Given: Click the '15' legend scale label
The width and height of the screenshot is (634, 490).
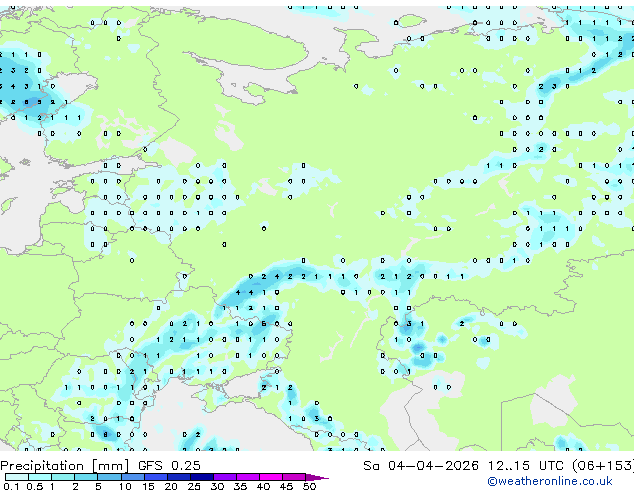Looking at the screenshot, I should [x=148, y=486].
